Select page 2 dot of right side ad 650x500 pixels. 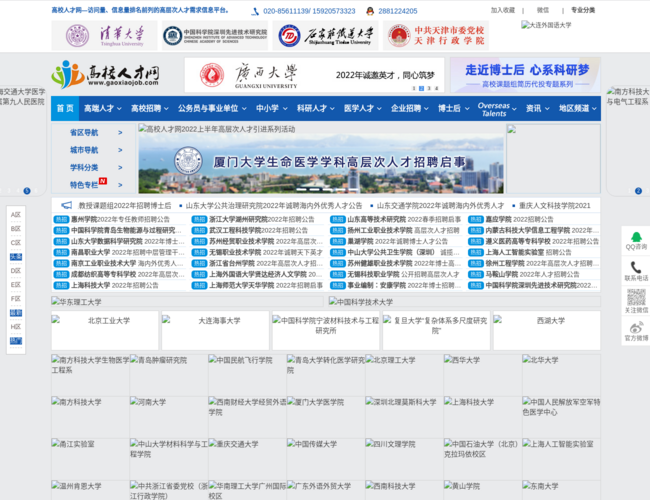[x=638, y=191]
